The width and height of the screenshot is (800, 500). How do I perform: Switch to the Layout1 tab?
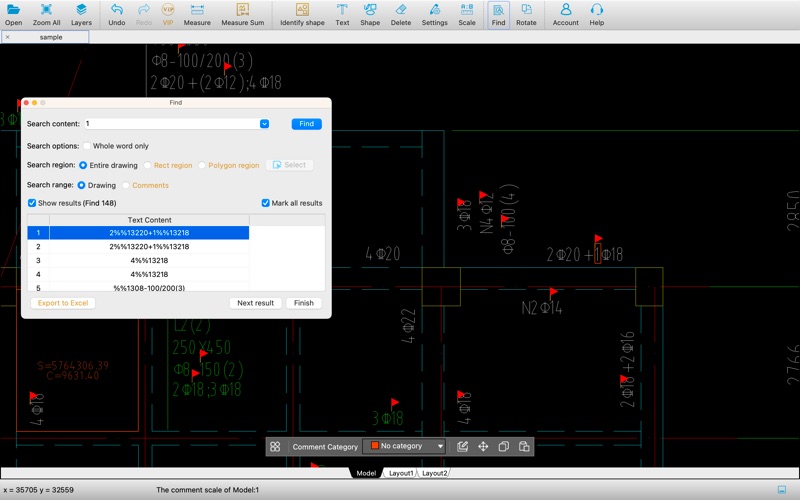400,473
